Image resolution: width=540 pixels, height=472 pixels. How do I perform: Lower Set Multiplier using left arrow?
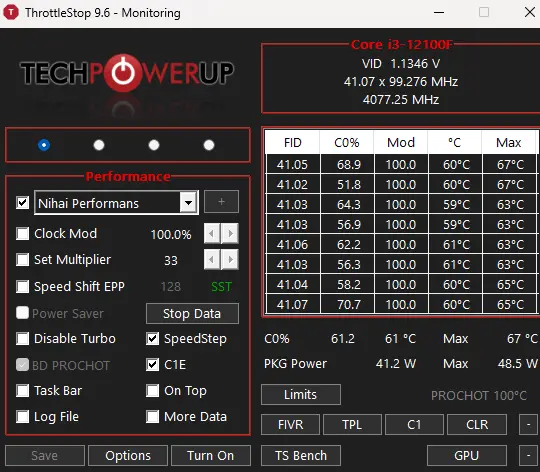click(x=212, y=260)
